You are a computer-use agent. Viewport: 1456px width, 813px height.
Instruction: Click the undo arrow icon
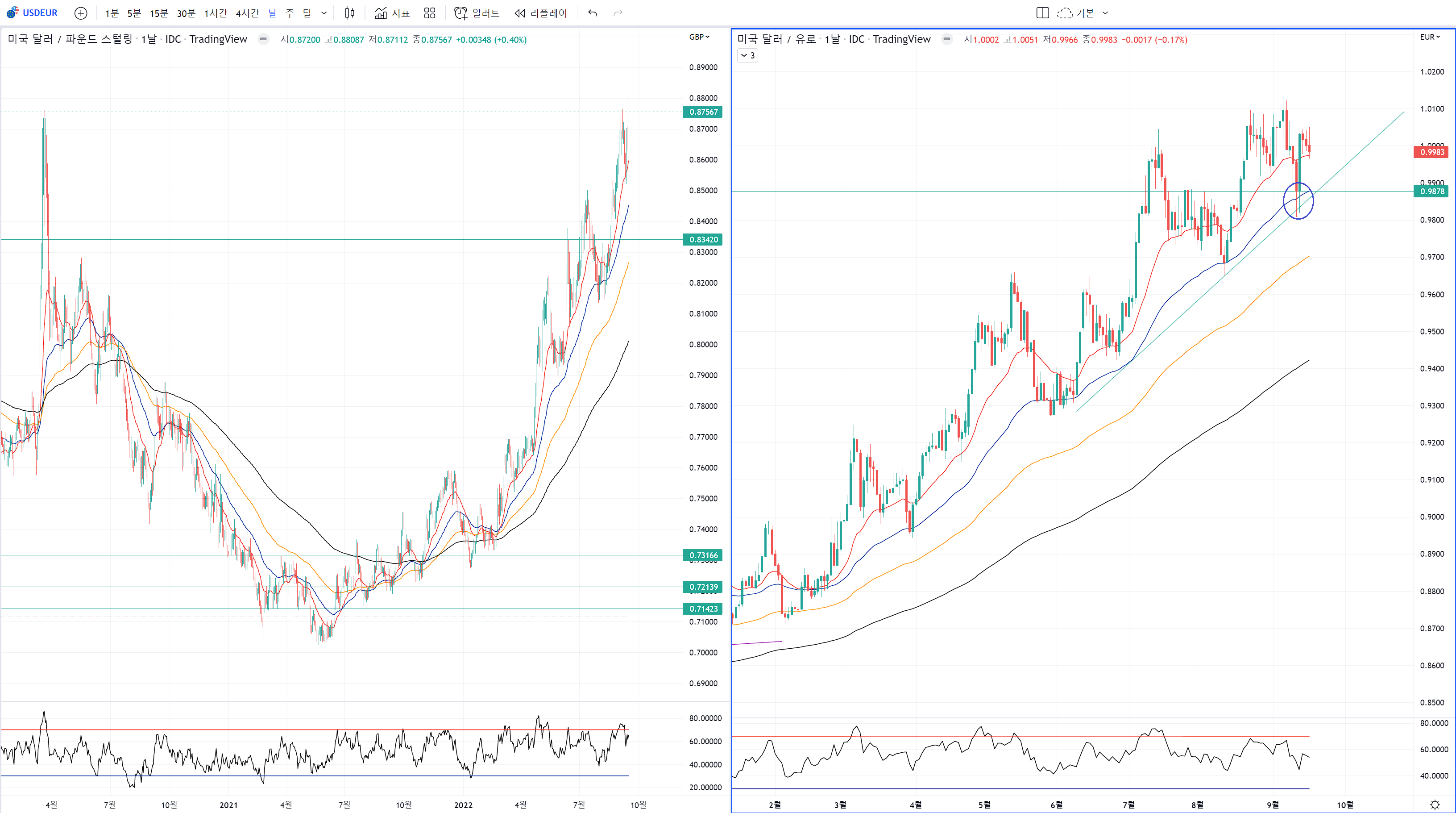coord(592,13)
